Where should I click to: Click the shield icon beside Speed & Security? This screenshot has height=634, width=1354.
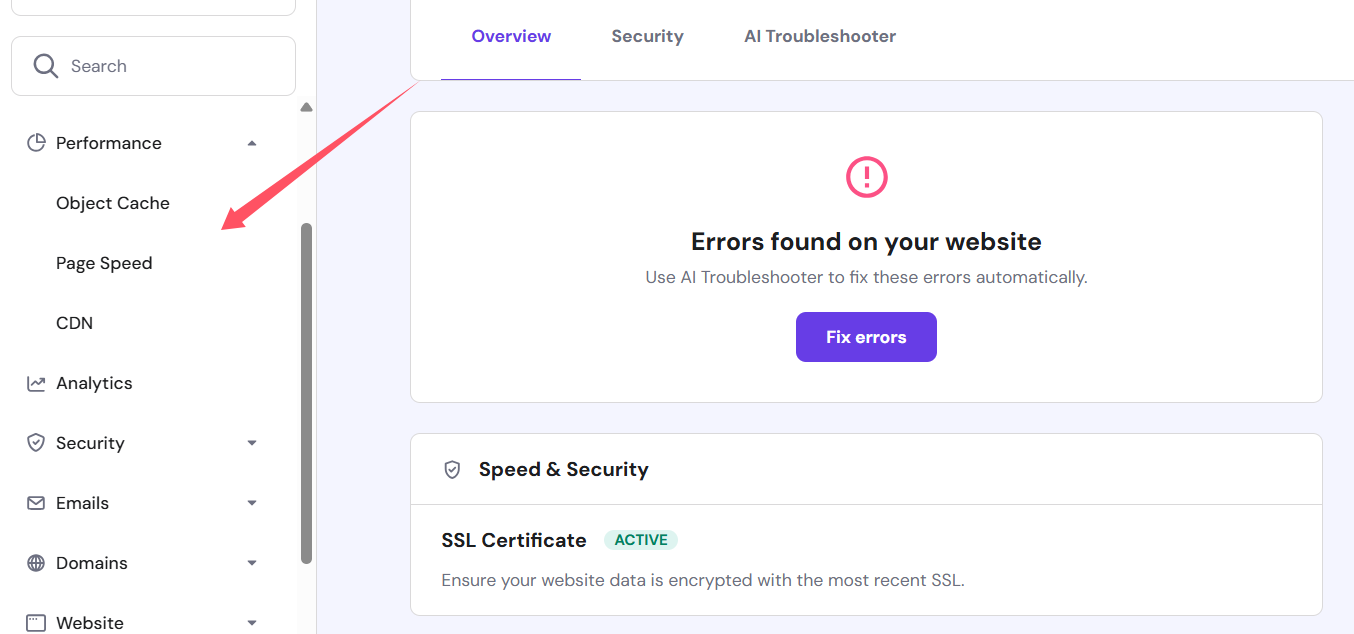(452, 470)
